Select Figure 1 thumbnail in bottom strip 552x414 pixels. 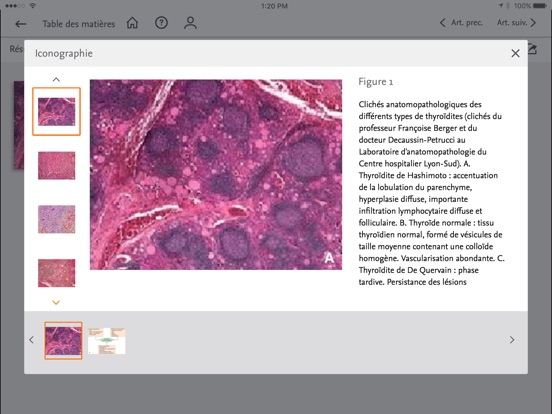[63, 340]
